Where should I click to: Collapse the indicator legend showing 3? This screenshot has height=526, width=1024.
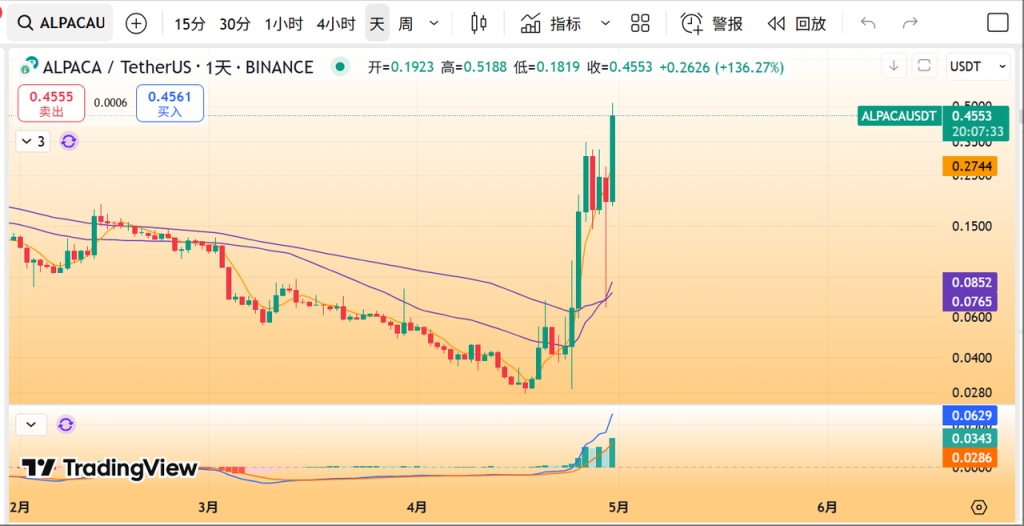click(32, 141)
